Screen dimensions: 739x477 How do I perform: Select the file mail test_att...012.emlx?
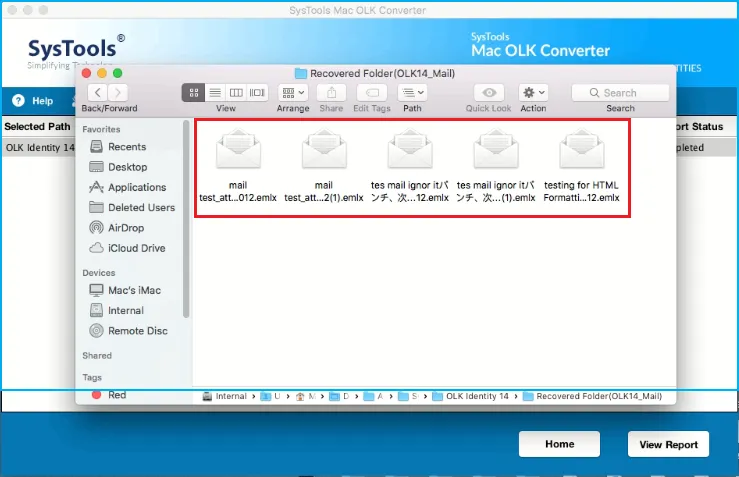pos(238,165)
